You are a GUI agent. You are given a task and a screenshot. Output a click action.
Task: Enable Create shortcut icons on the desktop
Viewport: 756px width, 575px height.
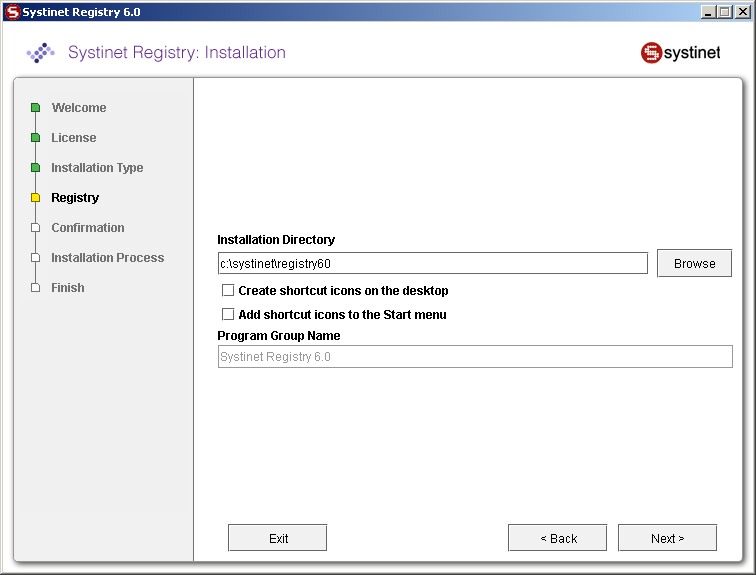(x=228, y=290)
